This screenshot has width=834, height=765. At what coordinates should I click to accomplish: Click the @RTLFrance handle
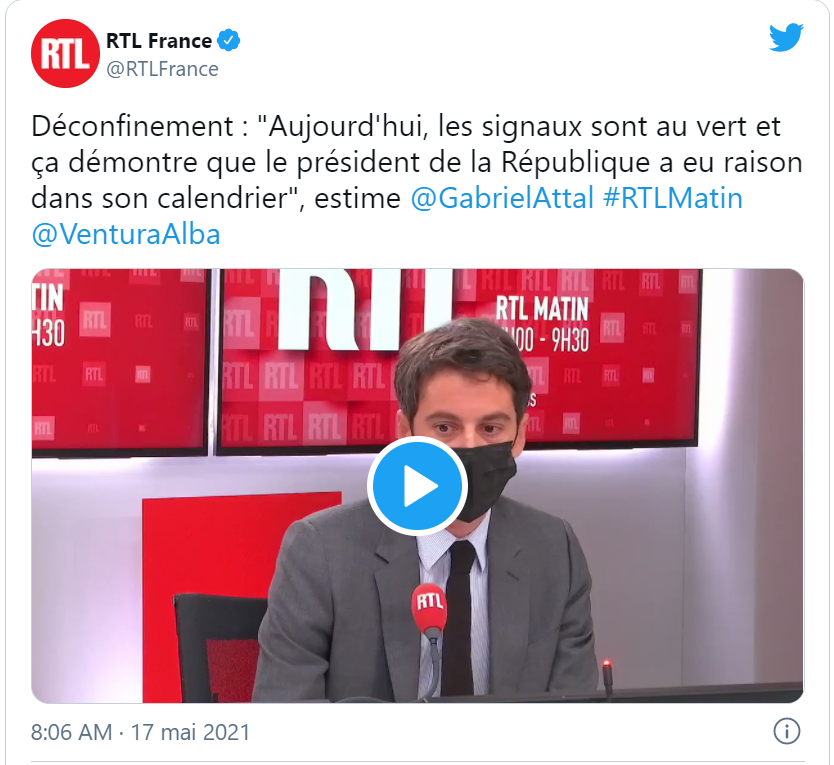pyautogui.click(x=163, y=69)
